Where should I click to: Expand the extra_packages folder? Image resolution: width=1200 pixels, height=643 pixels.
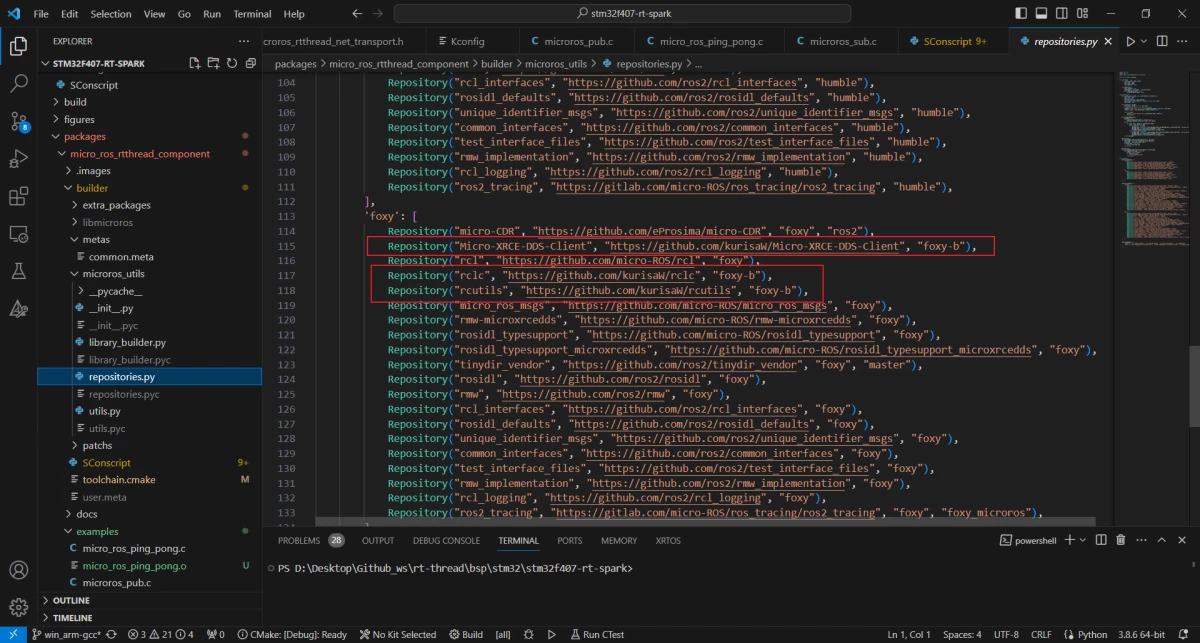(x=116, y=205)
